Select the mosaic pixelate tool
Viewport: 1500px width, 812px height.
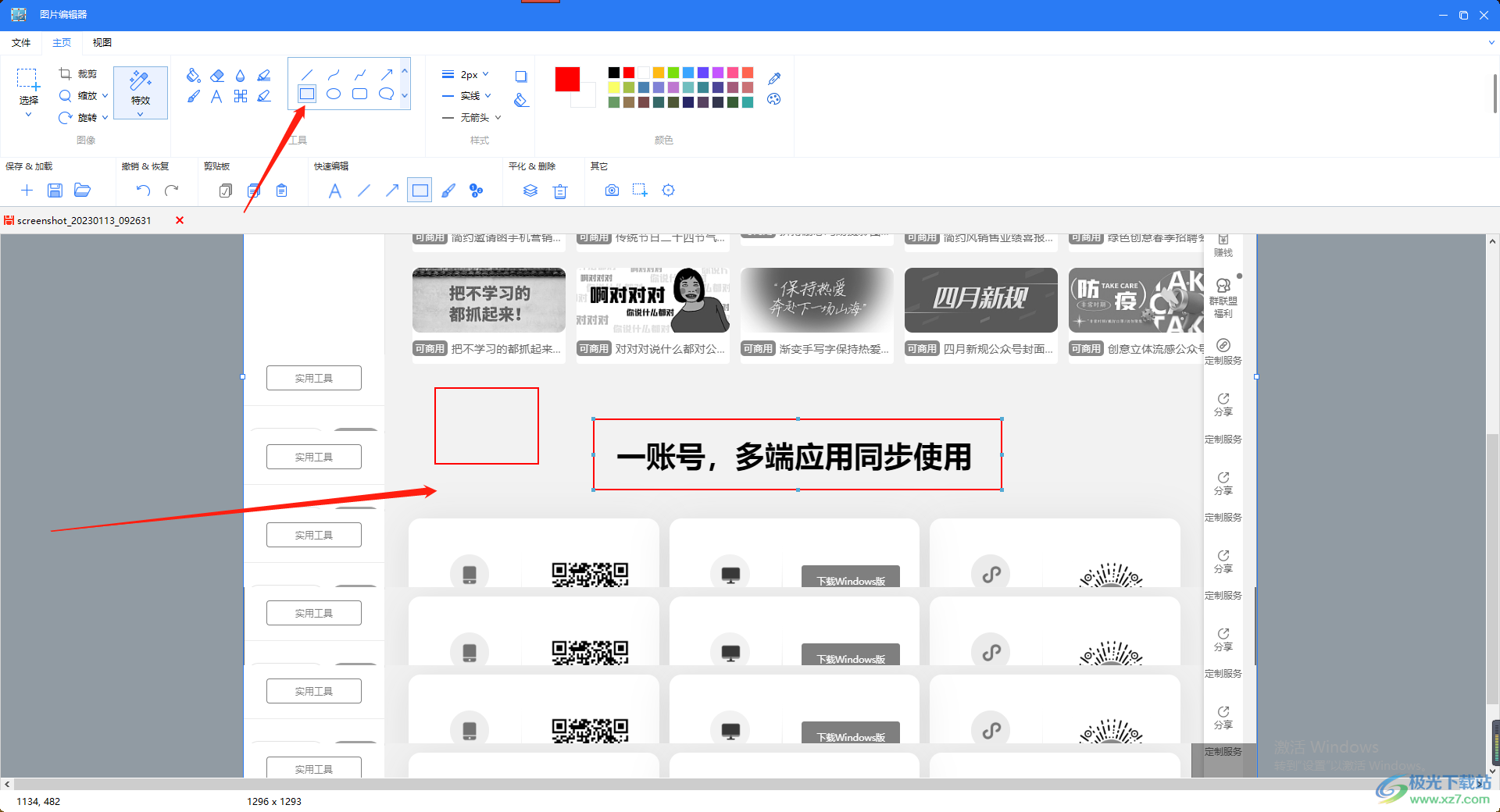pyautogui.click(x=241, y=96)
